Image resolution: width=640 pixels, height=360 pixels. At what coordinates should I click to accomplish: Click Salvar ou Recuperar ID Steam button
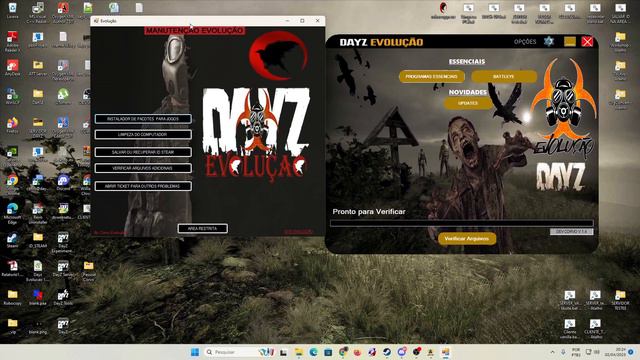point(143,152)
